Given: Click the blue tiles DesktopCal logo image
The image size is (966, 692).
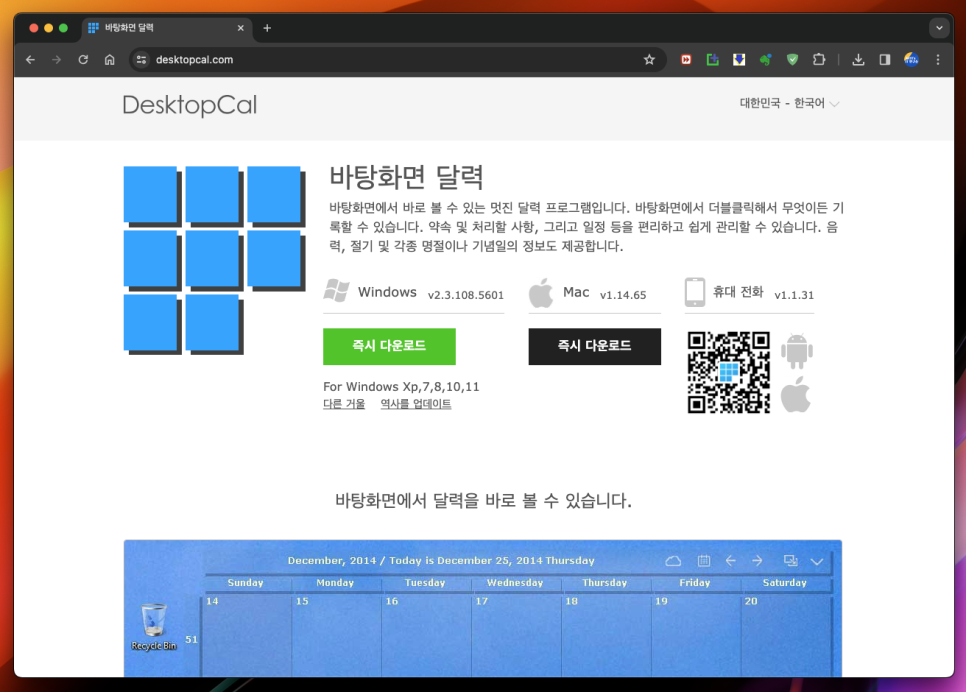Looking at the screenshot, I should [x=214, y=260].
